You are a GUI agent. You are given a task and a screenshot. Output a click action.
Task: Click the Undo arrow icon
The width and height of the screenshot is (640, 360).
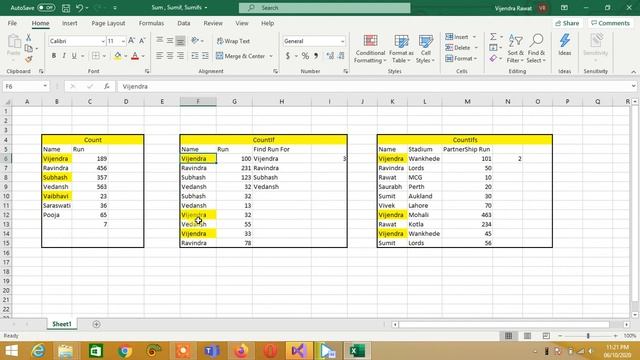coord(80,8)
